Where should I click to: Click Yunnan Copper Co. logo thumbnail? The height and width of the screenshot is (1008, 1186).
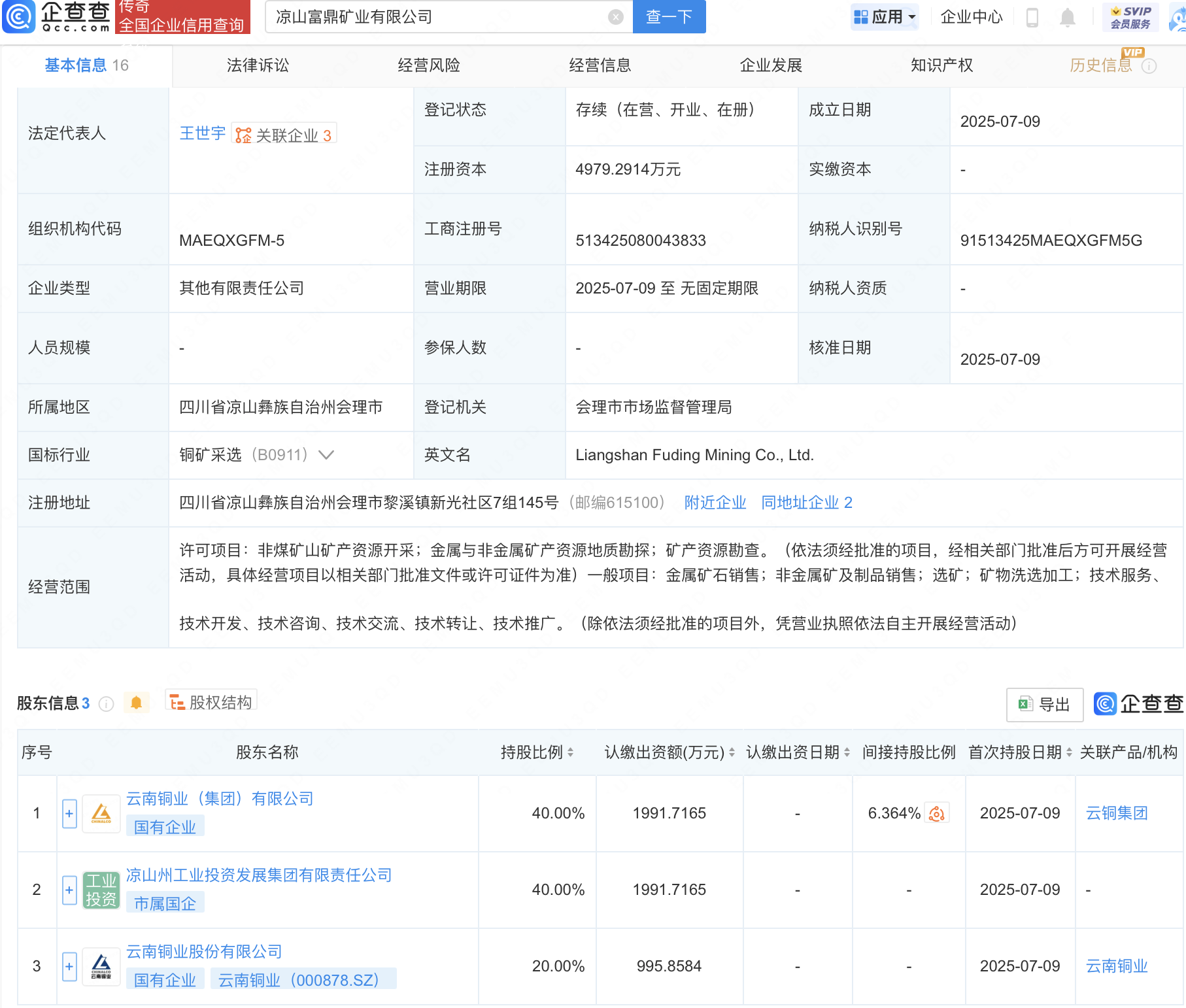tap(101, 966)
